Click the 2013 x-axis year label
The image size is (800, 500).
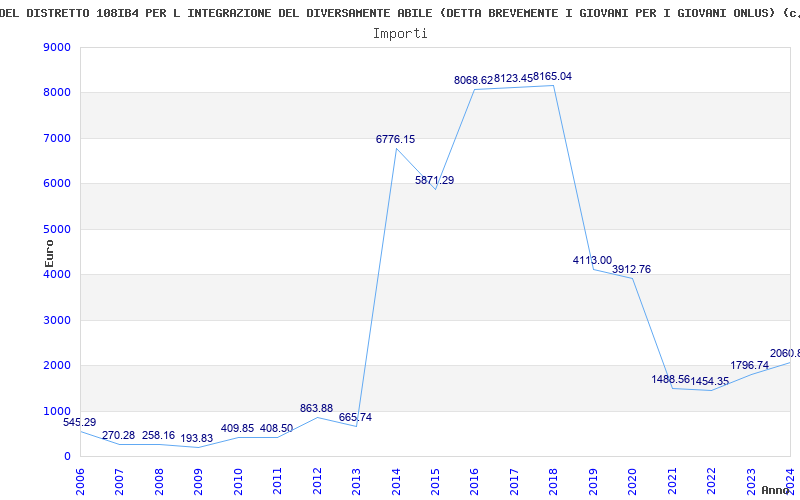(356, 481)
